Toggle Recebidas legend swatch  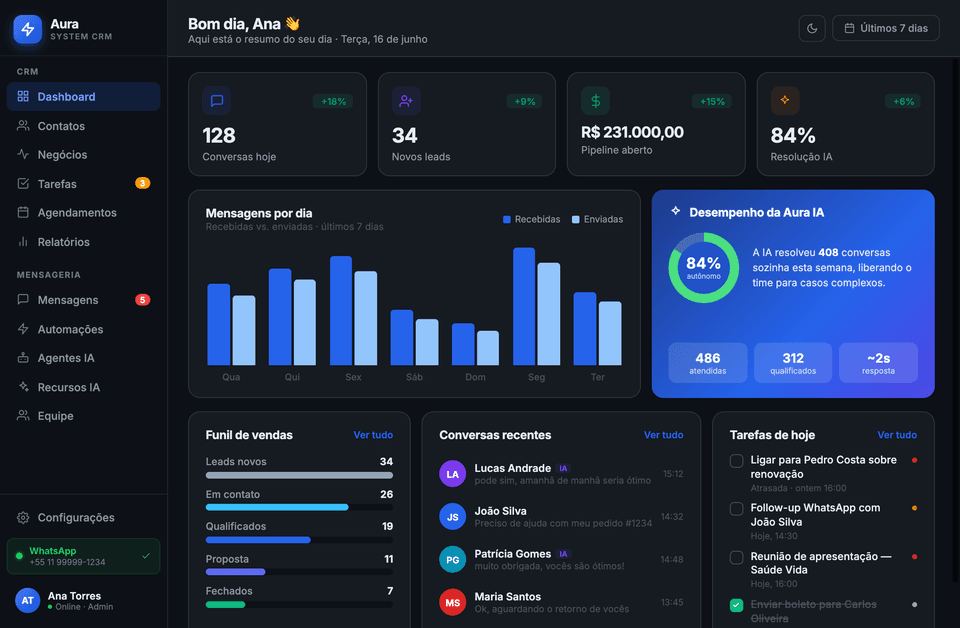[506, 219]
